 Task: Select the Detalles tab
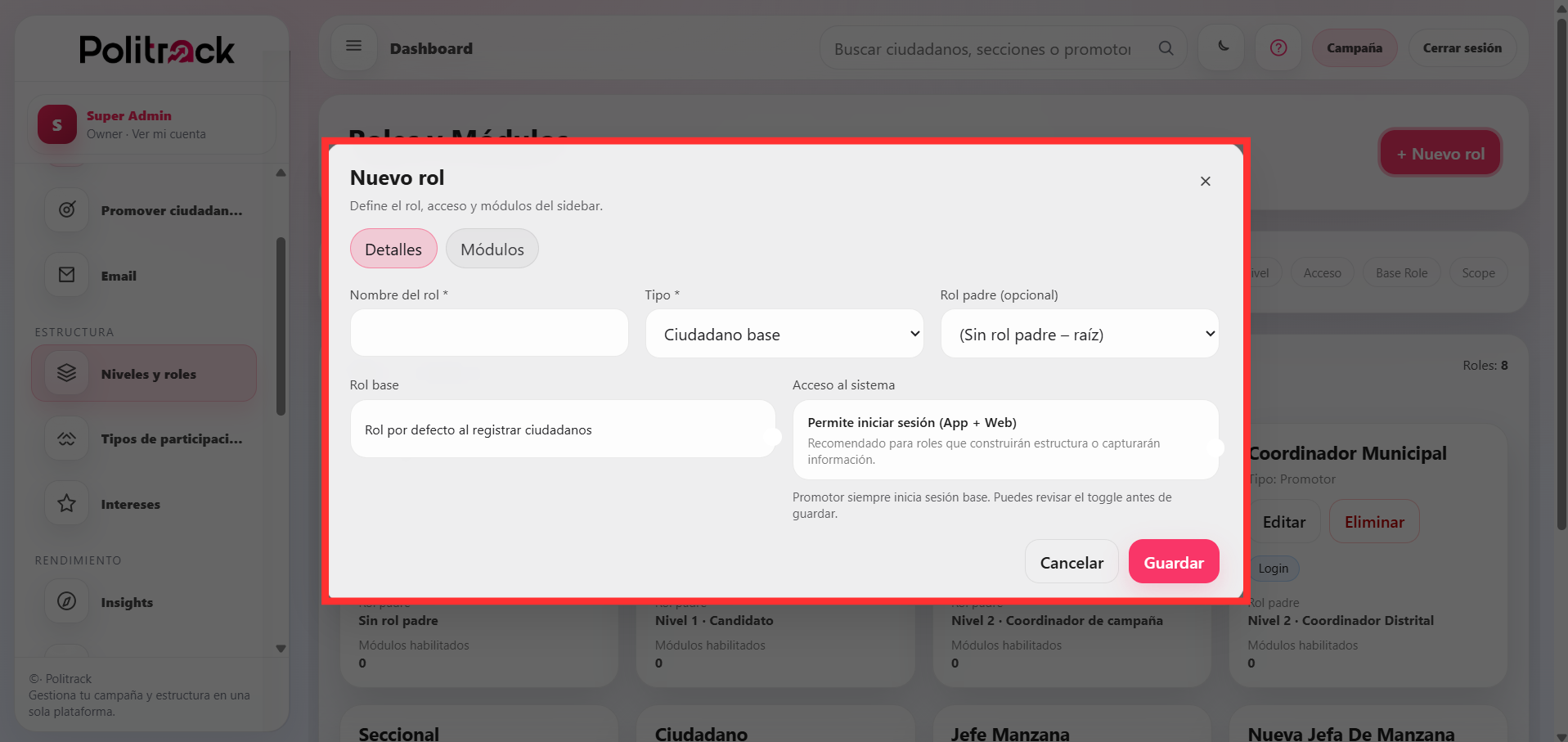coord(393,248)
